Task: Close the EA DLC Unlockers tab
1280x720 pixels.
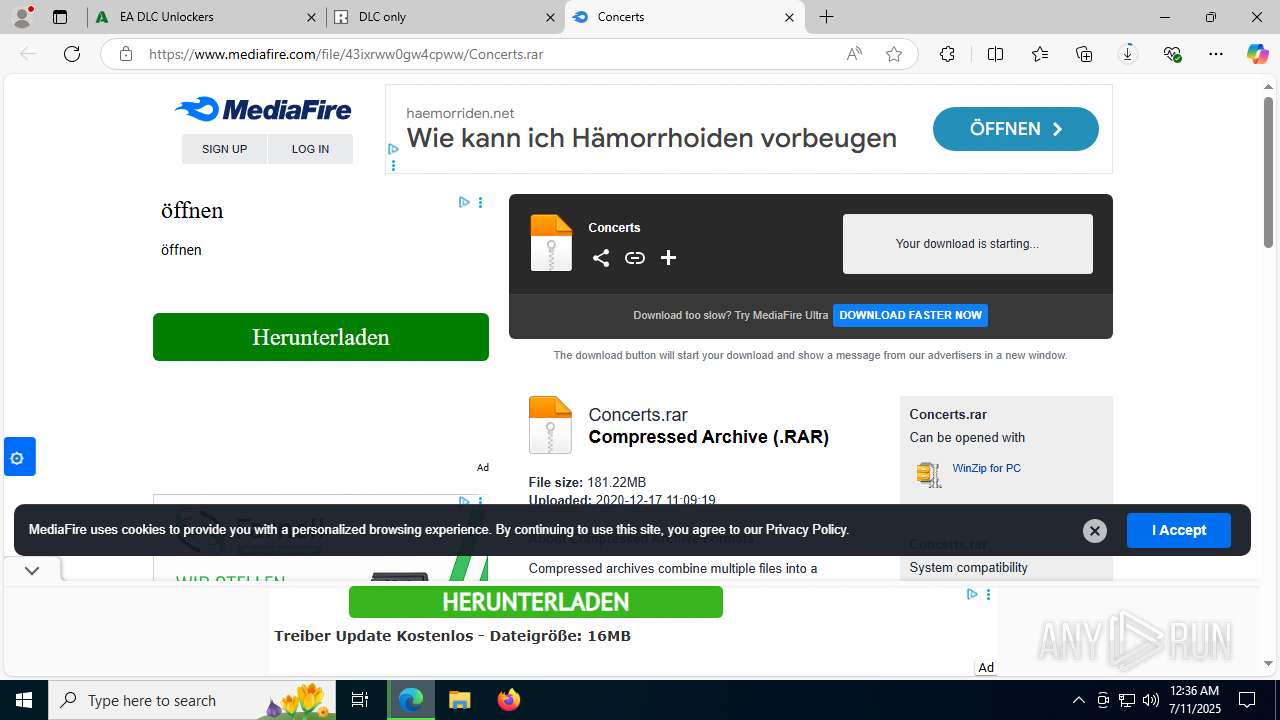Action: click(312, 17)
